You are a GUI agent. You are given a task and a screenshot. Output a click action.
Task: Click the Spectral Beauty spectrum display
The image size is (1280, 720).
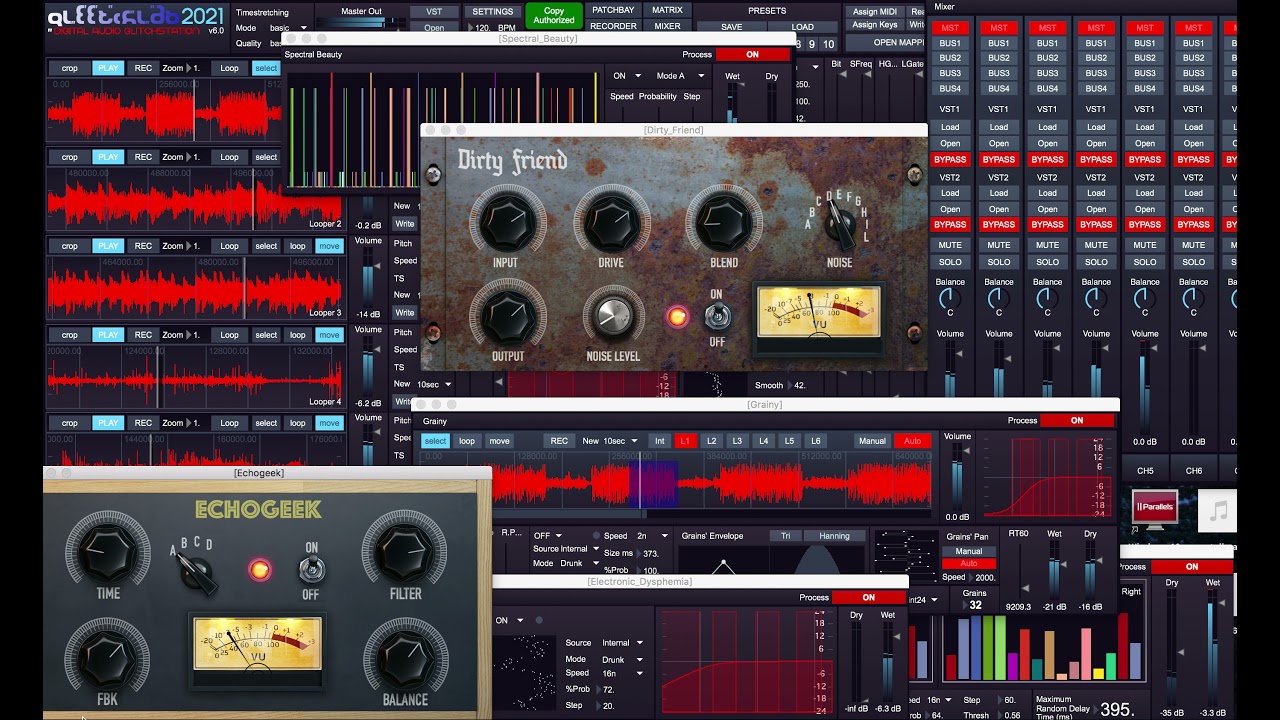pyautogui.click(x=441, y=128)
